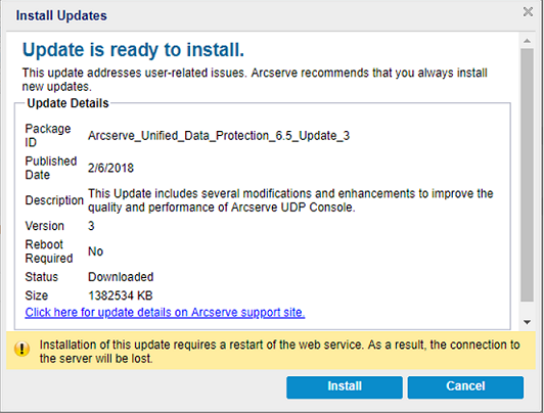Click the scrollbar up arrow

tap(527, 41)
